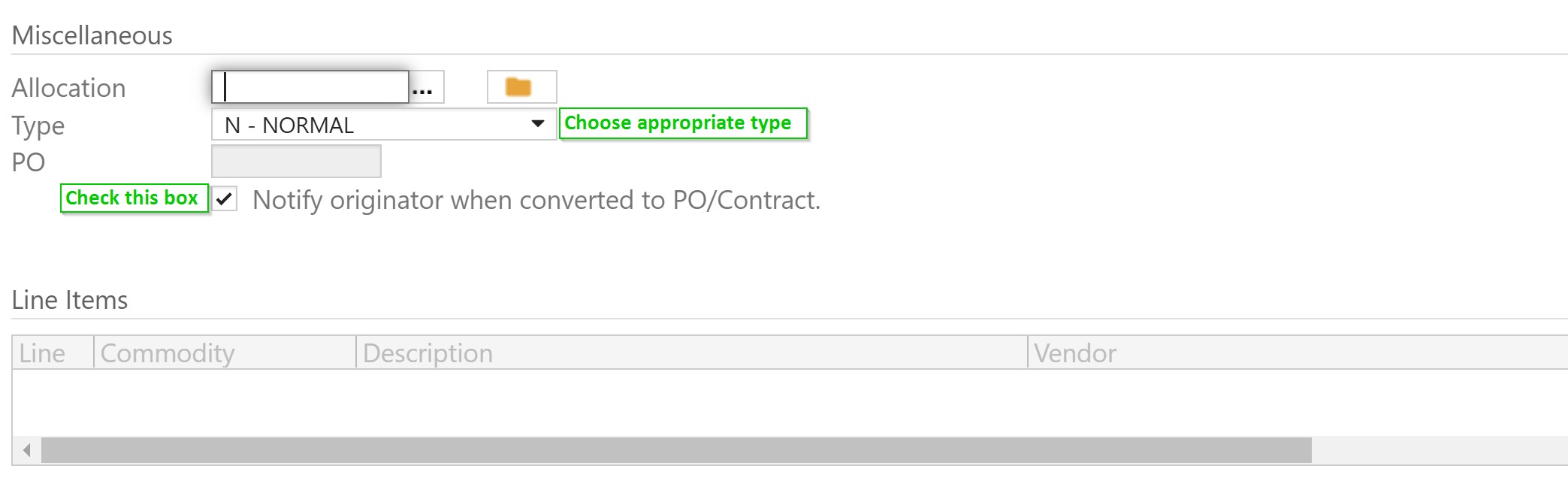Click the Line Items horizontal scrollbar thumb
1568x478 pixels.
(676, 450)
